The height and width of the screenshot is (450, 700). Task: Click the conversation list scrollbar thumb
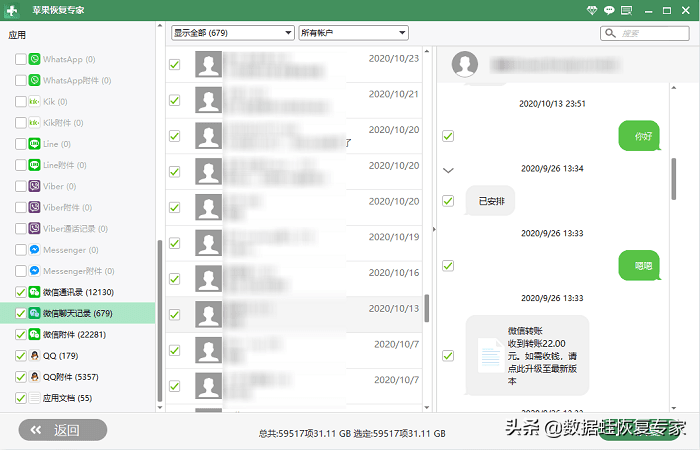click(427, 308)
